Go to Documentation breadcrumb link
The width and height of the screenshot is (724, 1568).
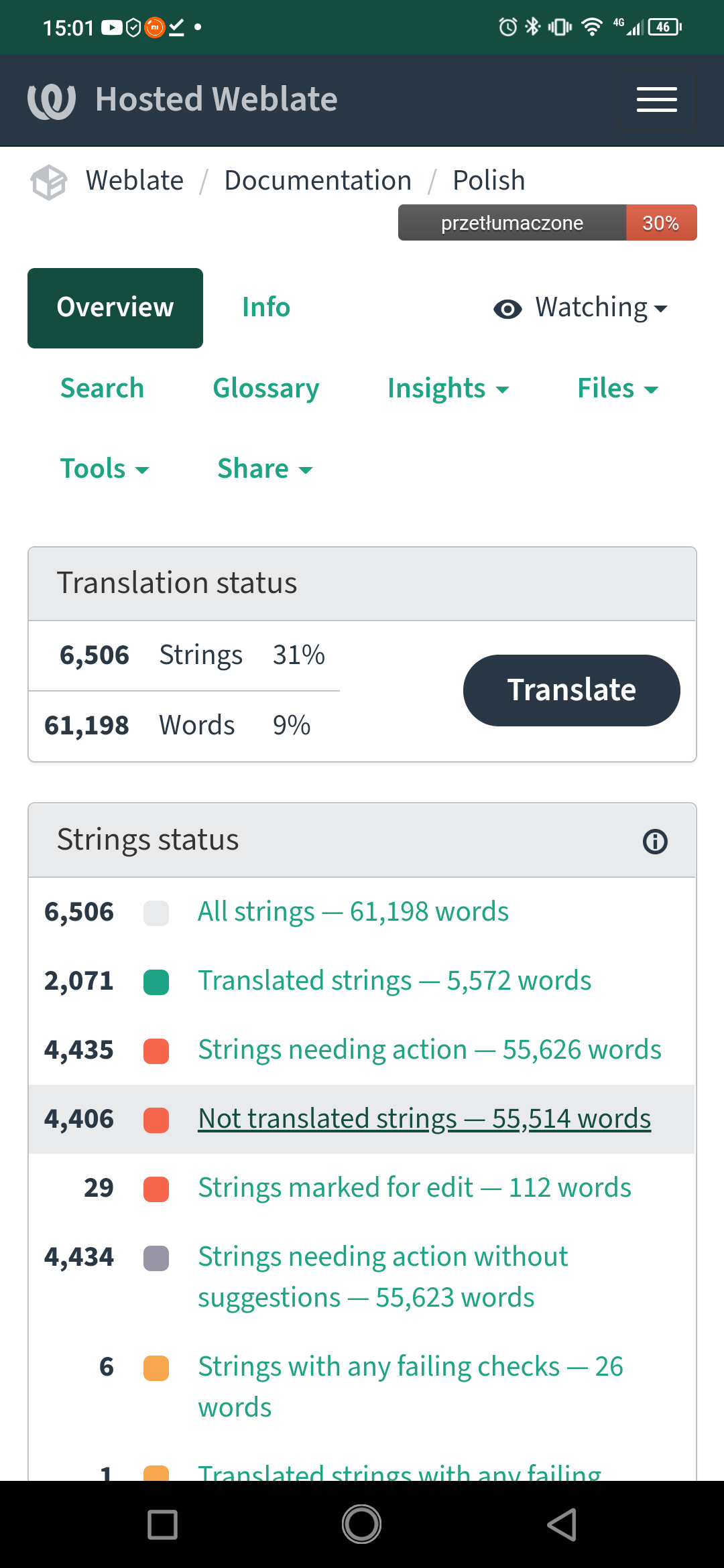click(x=318, y=180)
